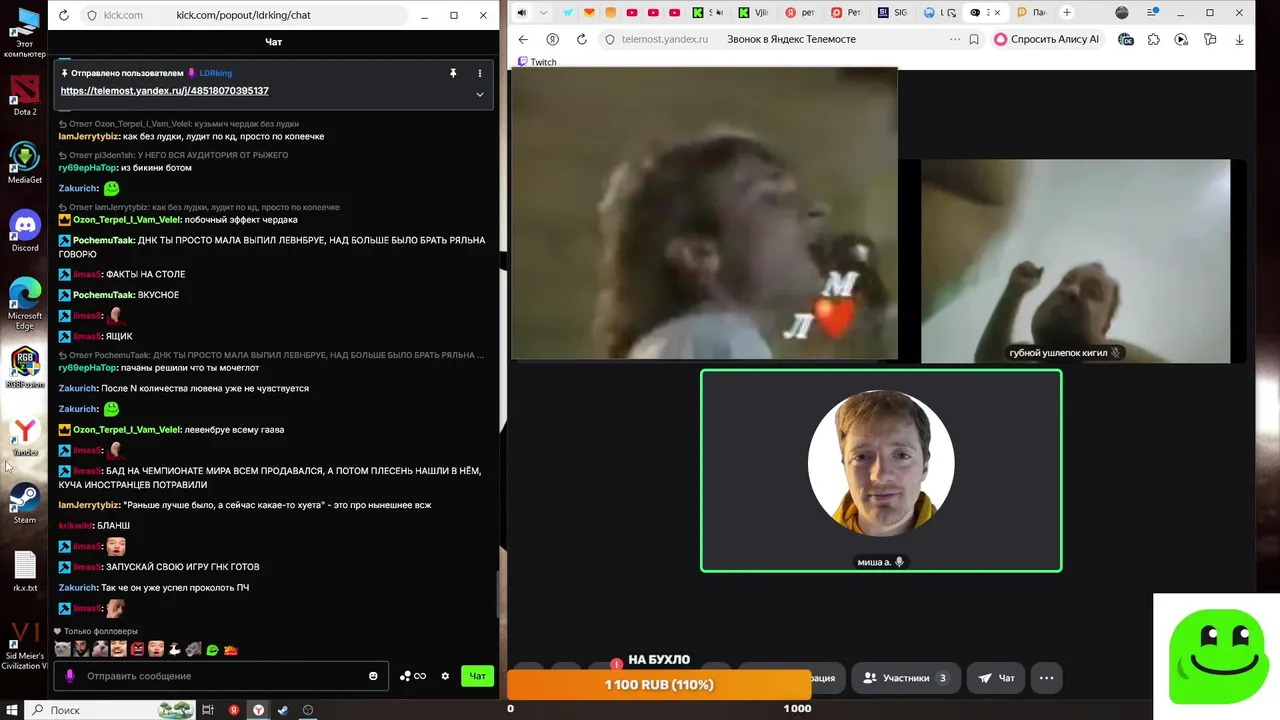Screen dimensions: 1280x720
Task: Open the browser profile avatar
Action: tap(1121, 13)
